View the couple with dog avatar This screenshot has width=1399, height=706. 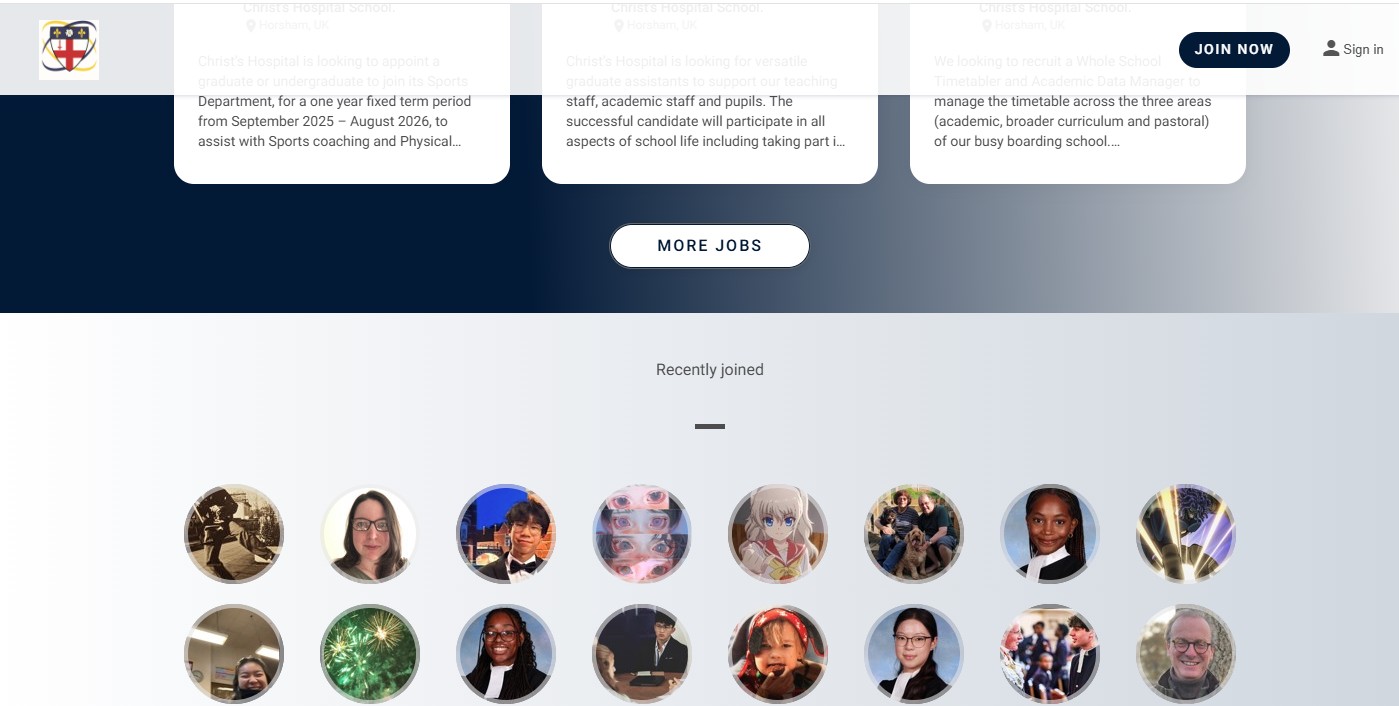coord(914,534)
